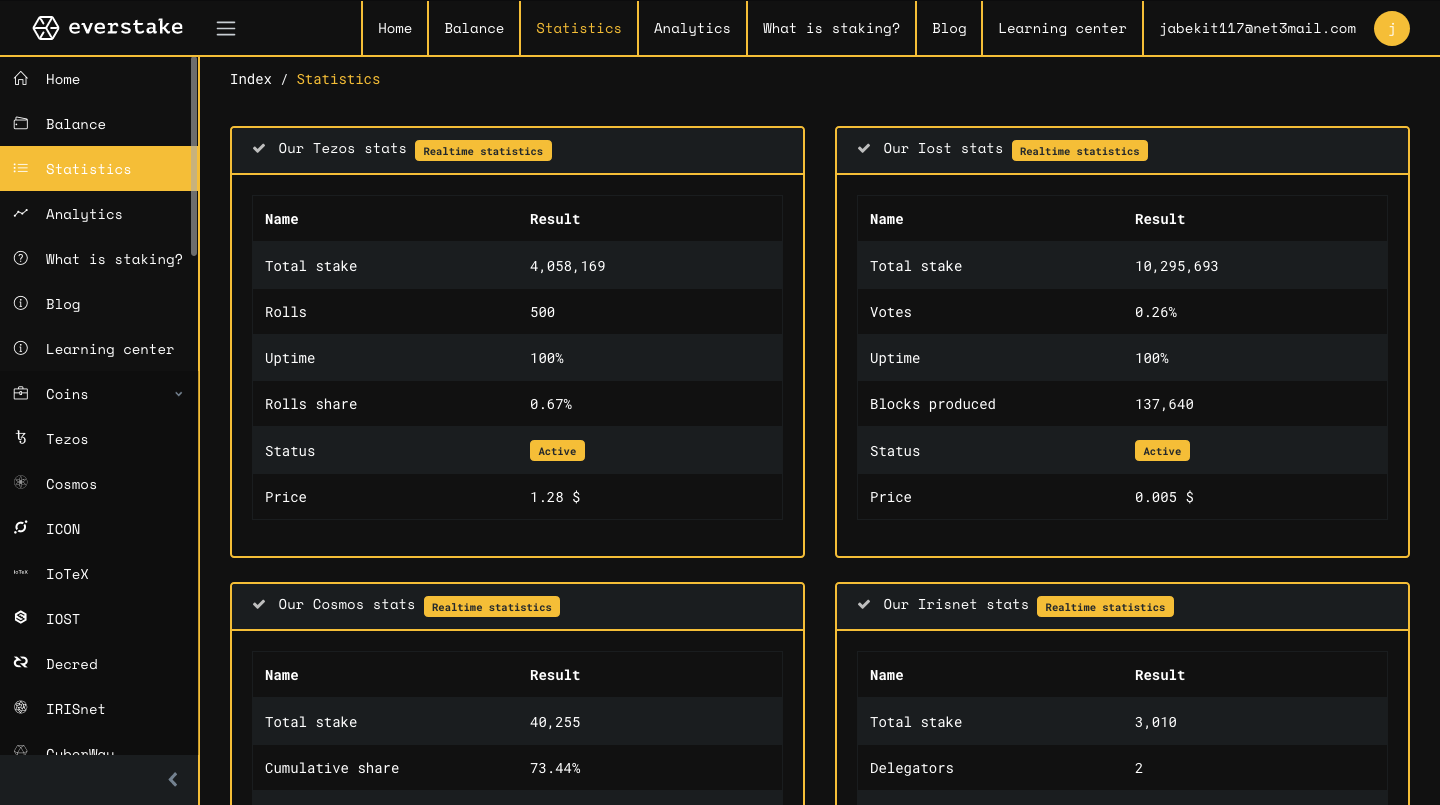Expand the Coins submenu arrow
Screen dimensions: 1440x805
click(x=179, y=394)
